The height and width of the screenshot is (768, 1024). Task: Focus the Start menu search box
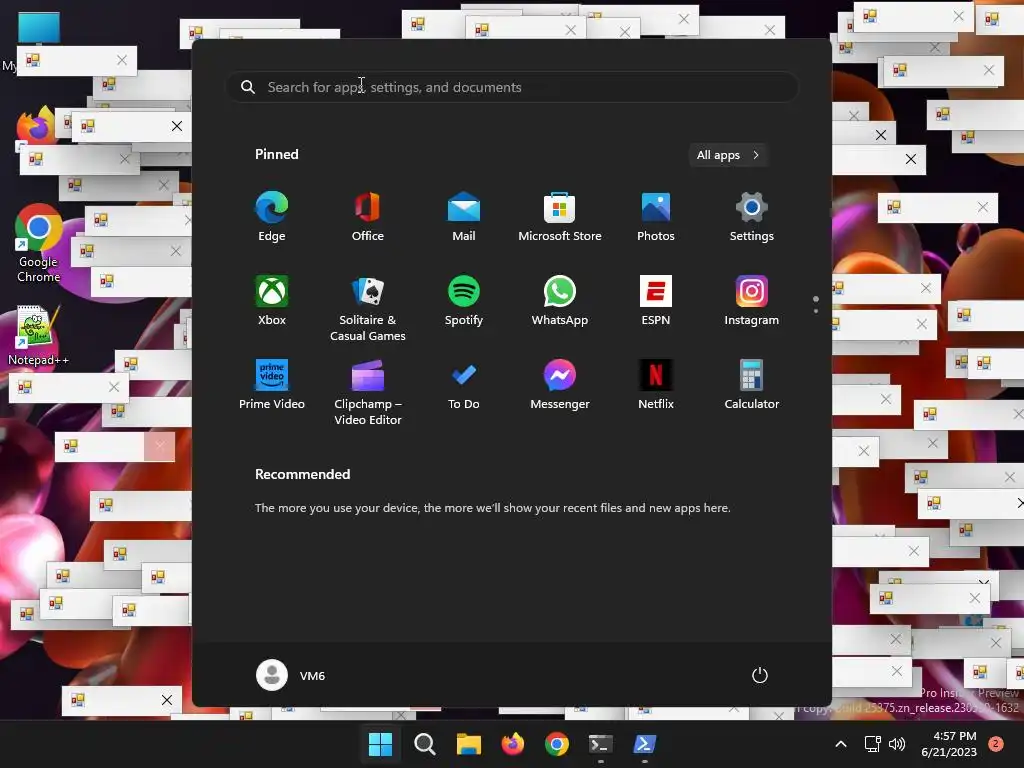pos(512,87)
